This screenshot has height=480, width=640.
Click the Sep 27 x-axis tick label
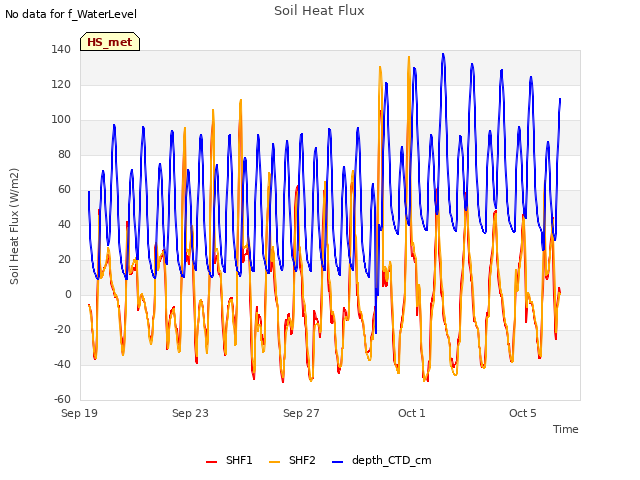point(301,413)
